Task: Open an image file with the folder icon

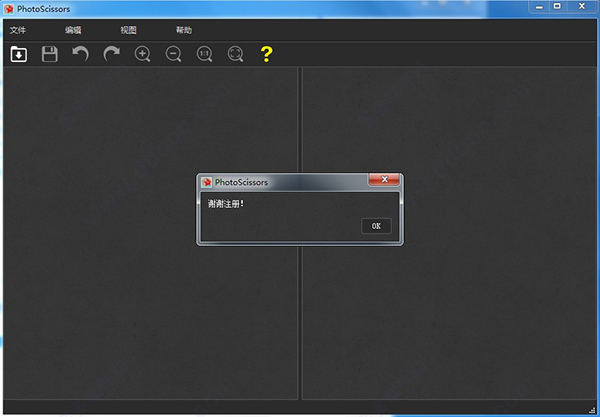Action: [18, 54]
